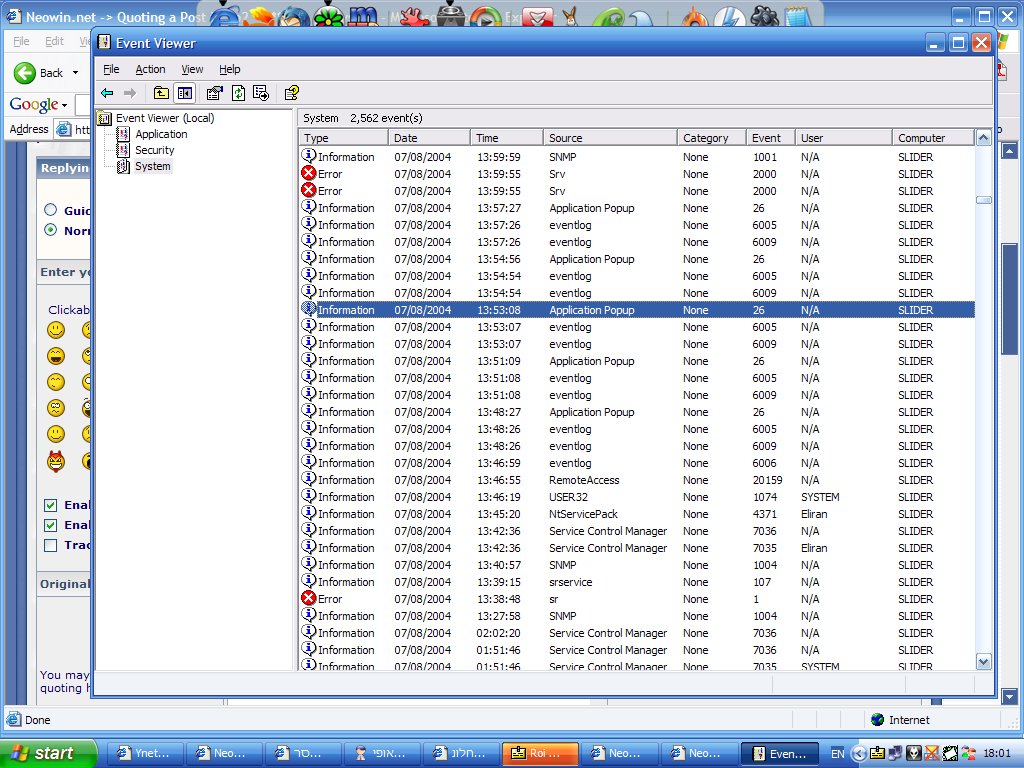Open the Properties icon on the toolbar
The width and height of the screenshot is (1024, 768).
pos(213,92)
